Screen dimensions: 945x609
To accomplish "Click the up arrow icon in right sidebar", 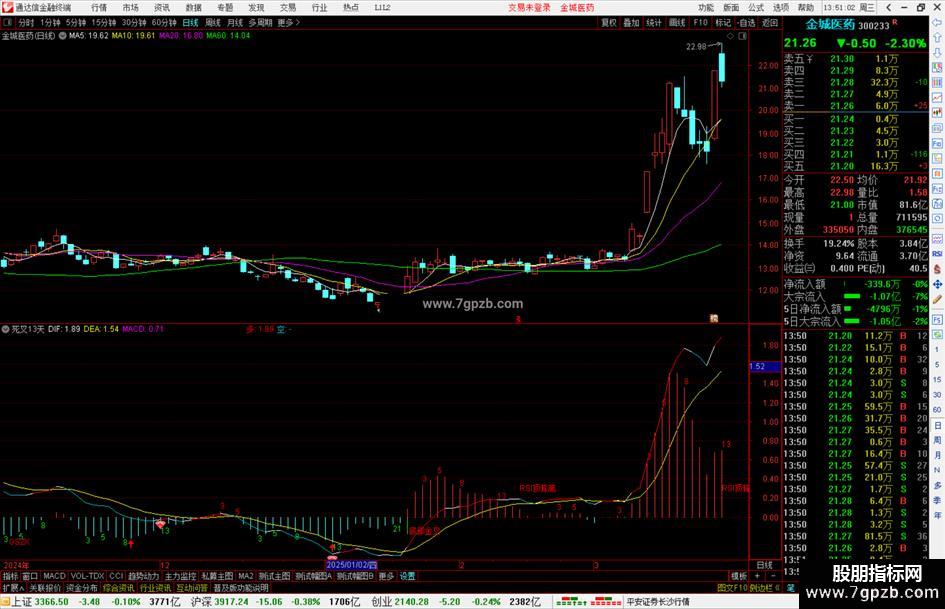I will 937,37.
